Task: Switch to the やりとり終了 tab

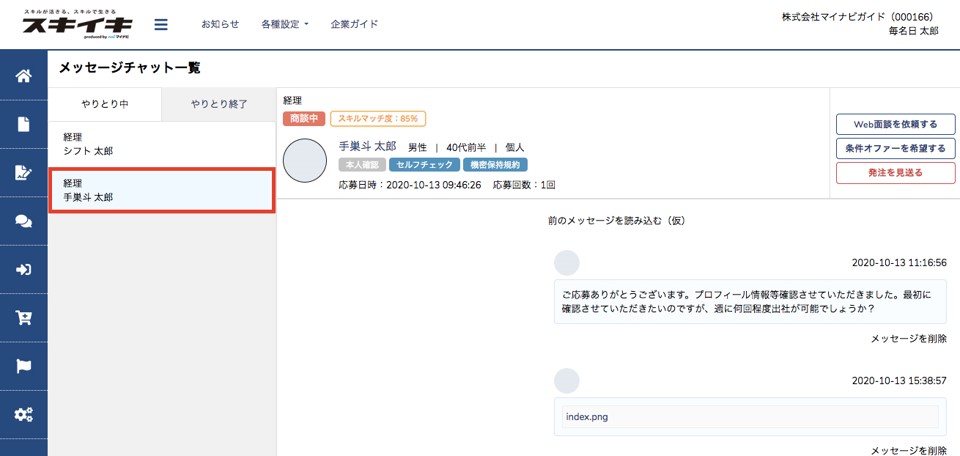Action: [219, 103]
